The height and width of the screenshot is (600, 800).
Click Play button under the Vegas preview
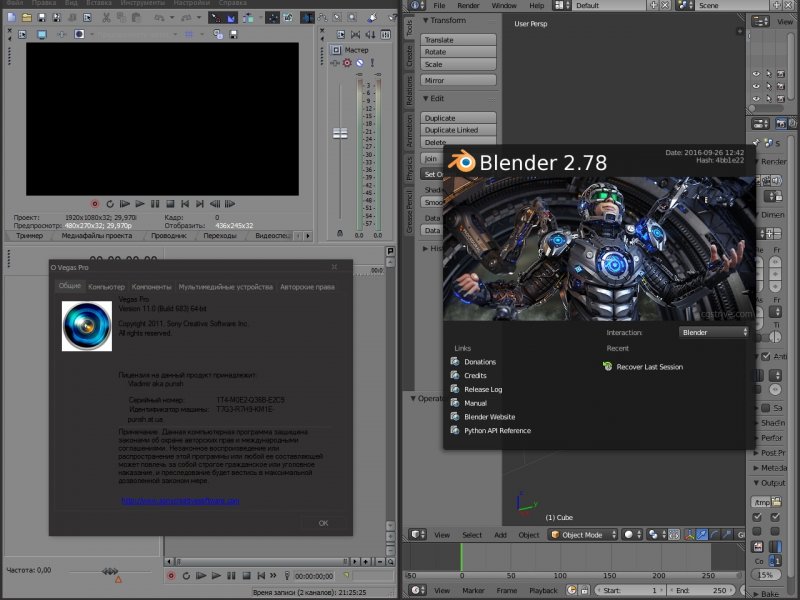pos(139,204)
